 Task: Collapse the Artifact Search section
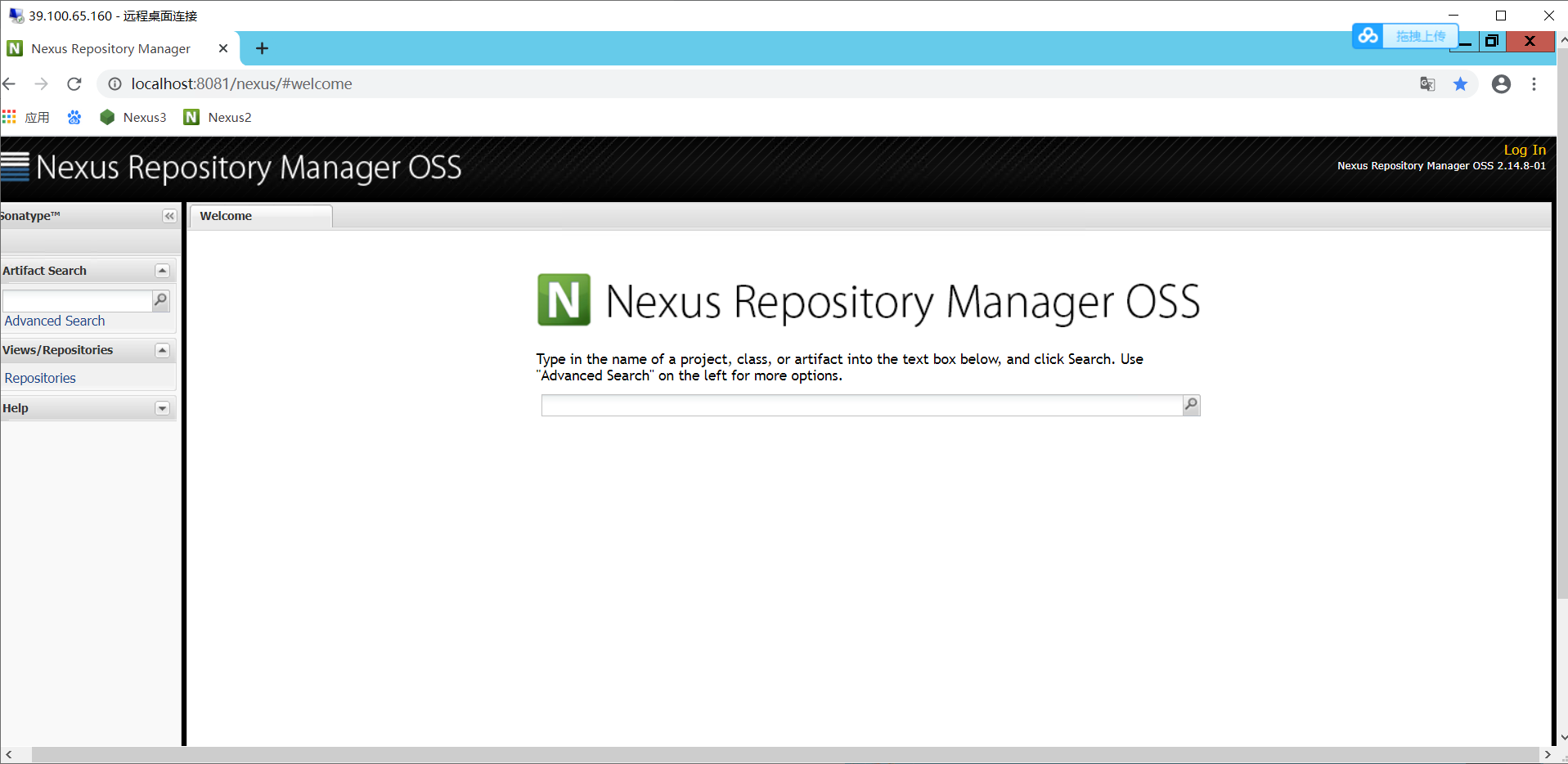coord(162,271)
